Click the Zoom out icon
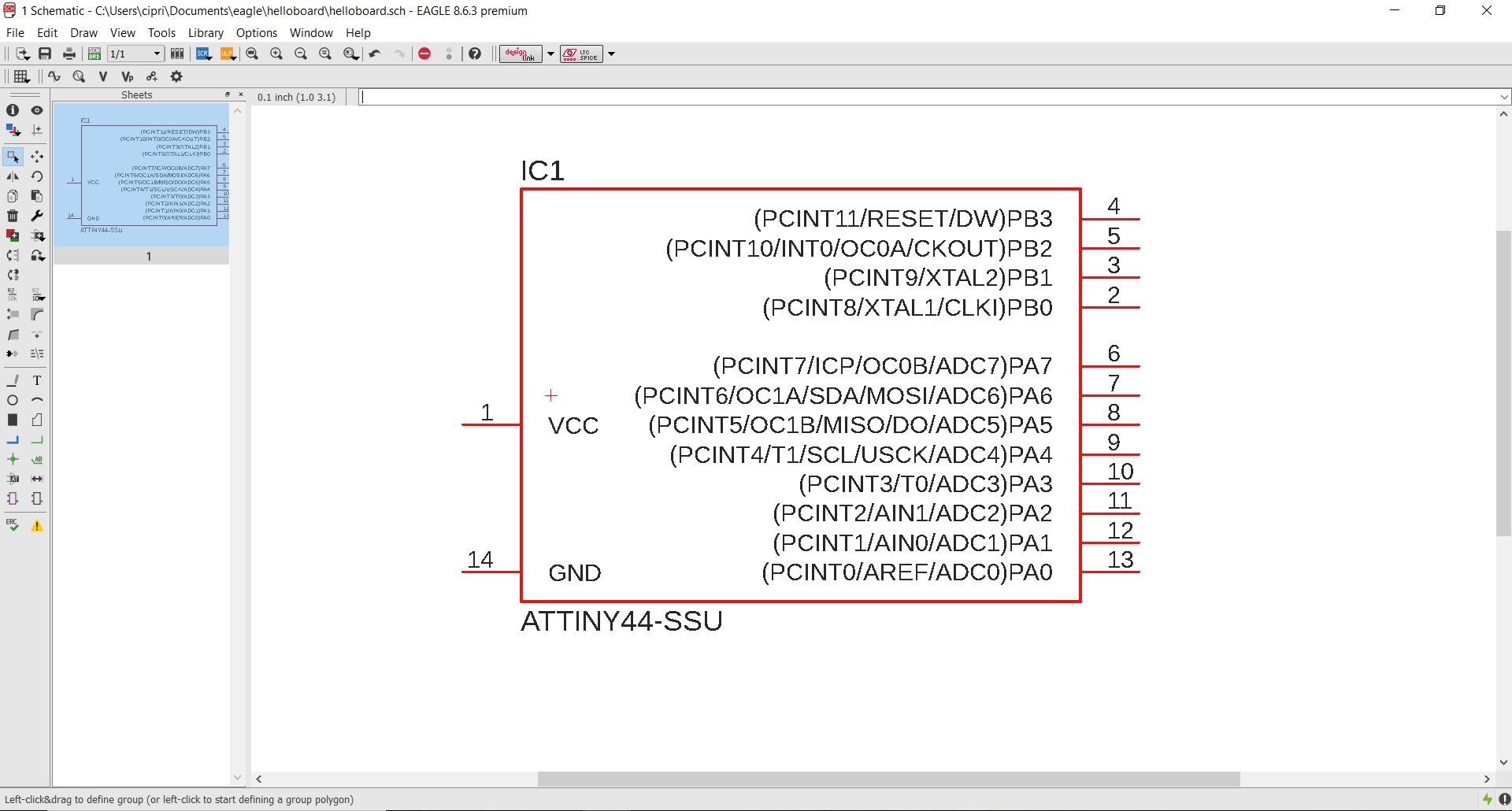Viewport: 1512px width, 811px height. pyautogui.click(x=301, y=54)
